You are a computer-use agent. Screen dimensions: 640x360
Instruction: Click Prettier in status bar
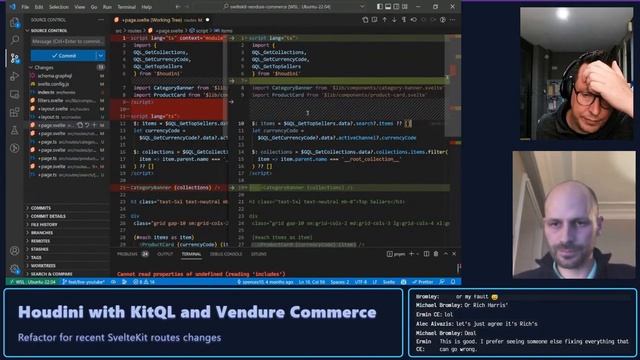[423, 282]
